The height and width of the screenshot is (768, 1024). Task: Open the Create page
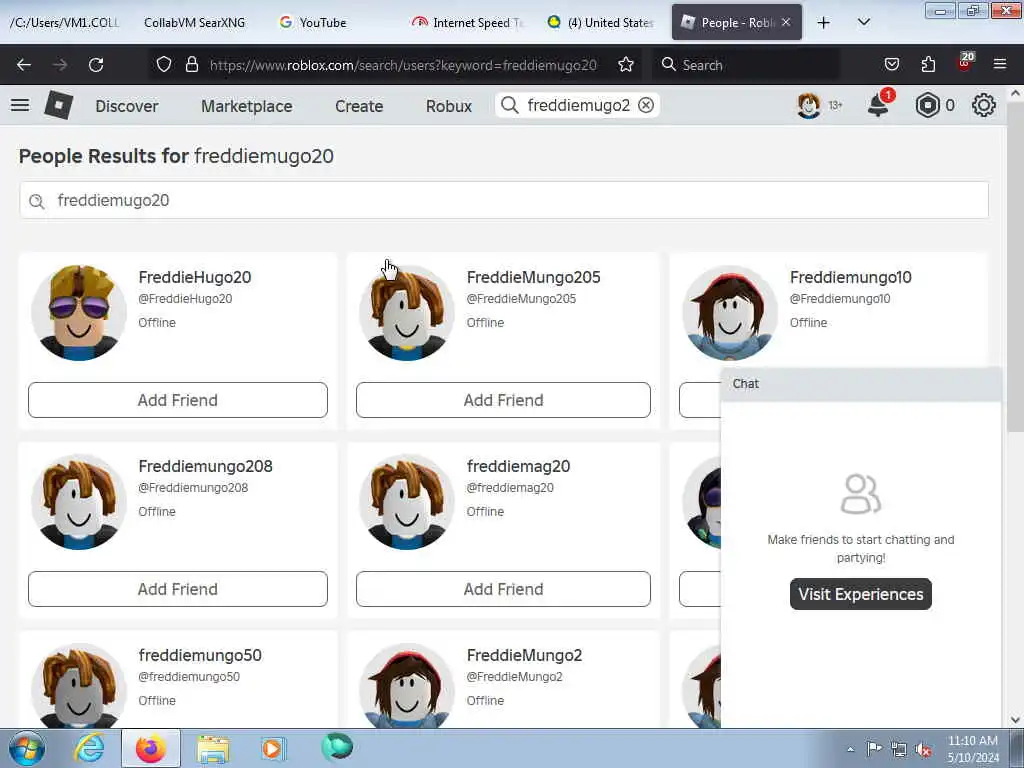pyautogui.click(x=359, y=106)
